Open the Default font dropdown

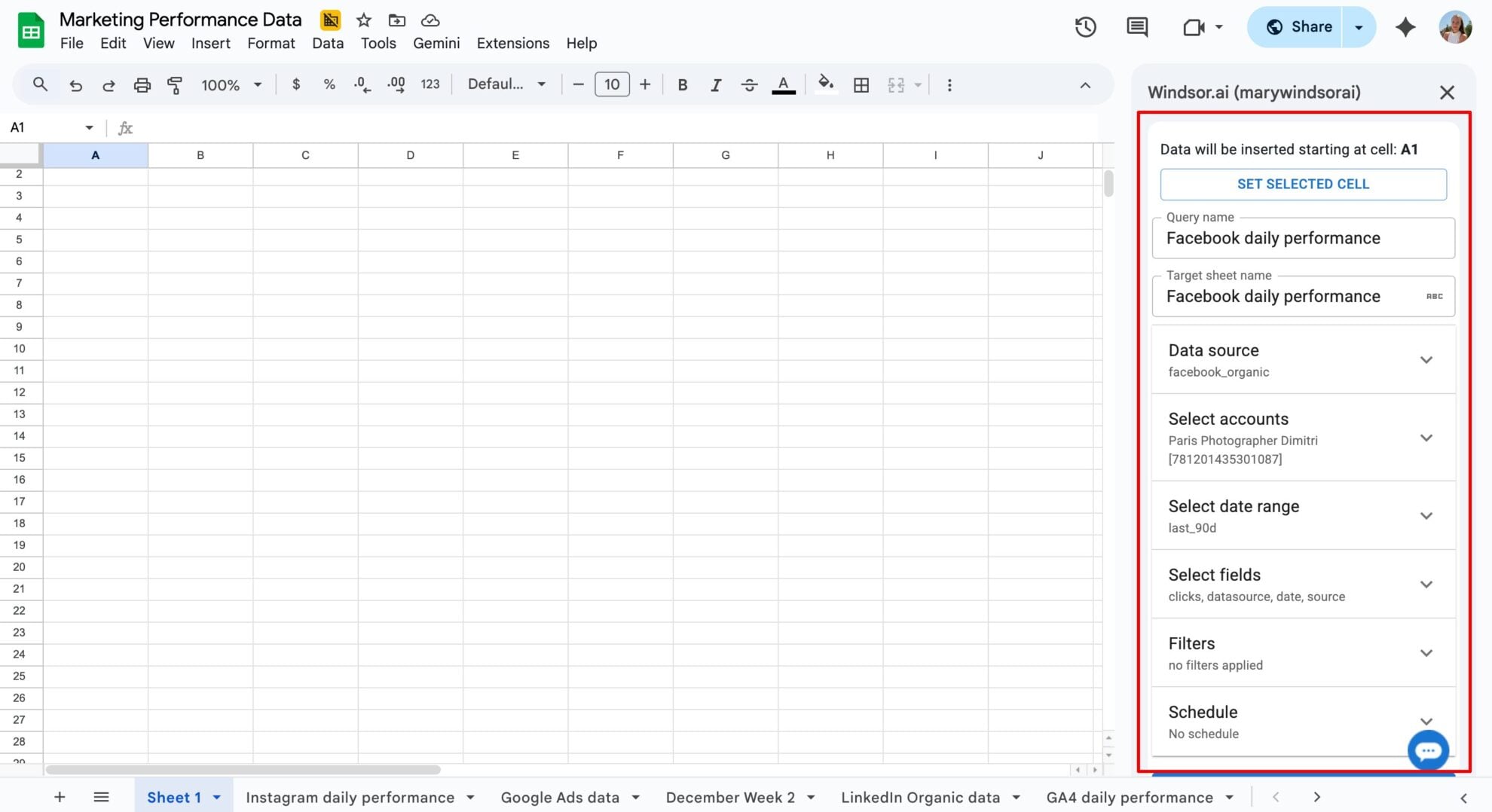(x=506, y=84)
